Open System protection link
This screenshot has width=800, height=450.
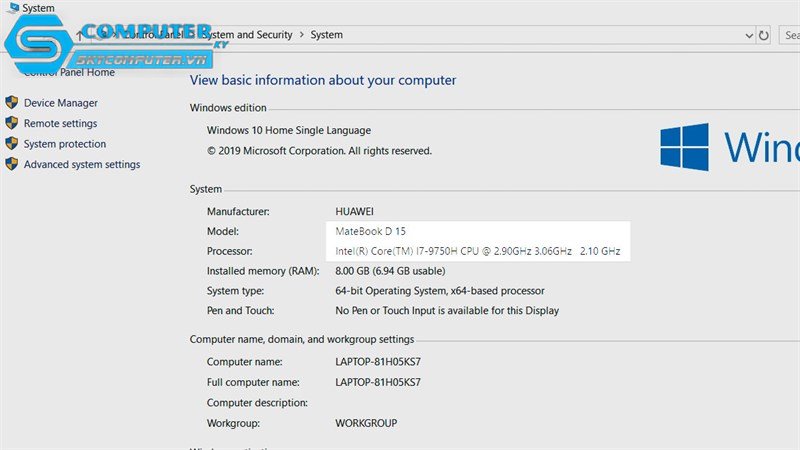point(65,144)
